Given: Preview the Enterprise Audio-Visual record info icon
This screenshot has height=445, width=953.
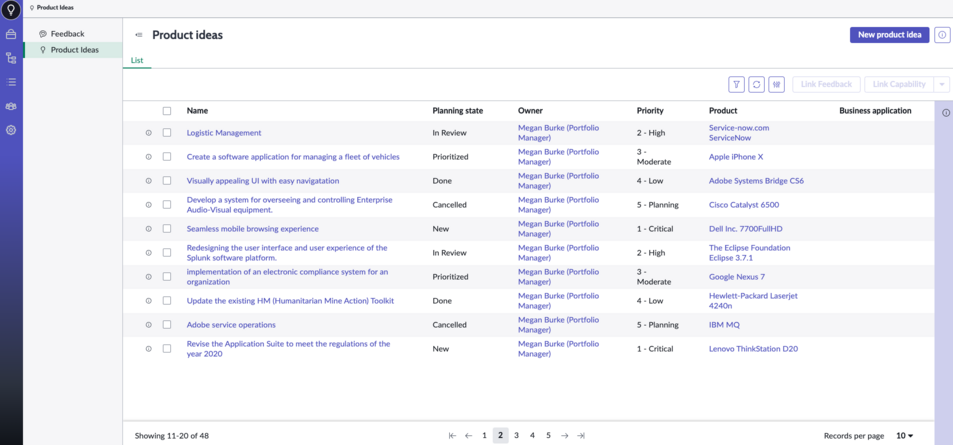Looking at the screenshot, I should tap(148, 205).
